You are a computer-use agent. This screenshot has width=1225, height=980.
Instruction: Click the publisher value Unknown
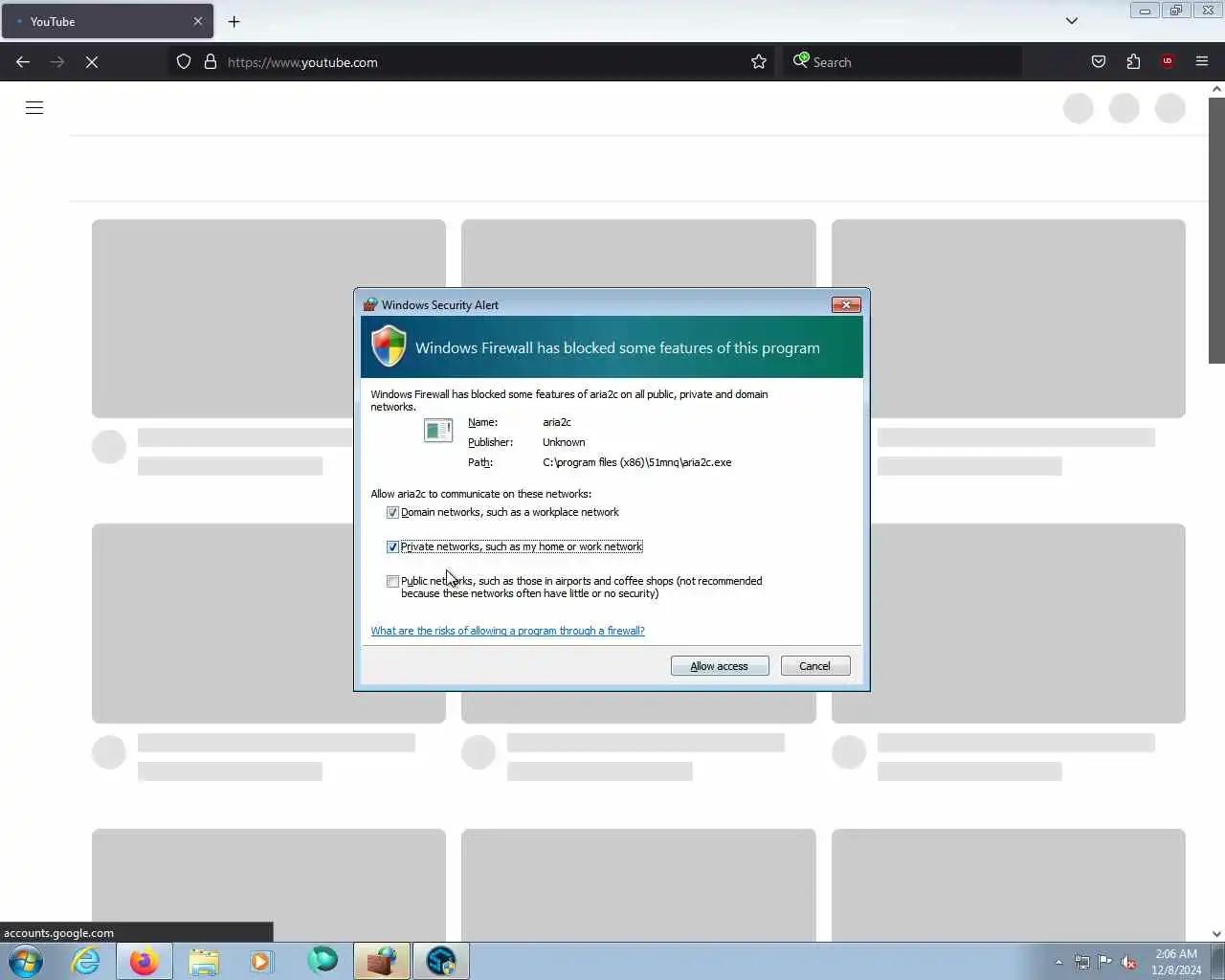click(564, 442)
